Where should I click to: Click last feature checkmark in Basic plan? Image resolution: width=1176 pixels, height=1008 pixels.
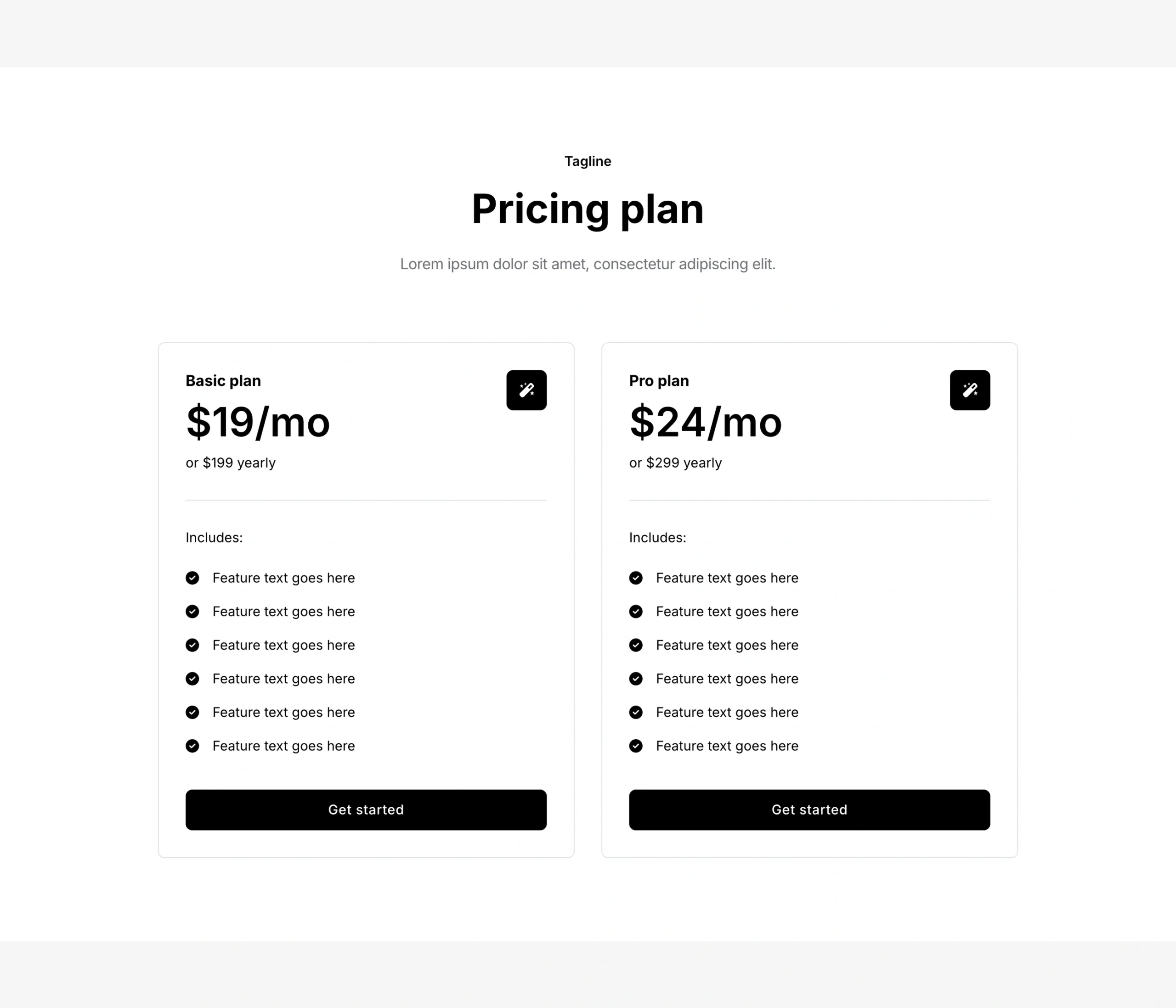(192, 746)
